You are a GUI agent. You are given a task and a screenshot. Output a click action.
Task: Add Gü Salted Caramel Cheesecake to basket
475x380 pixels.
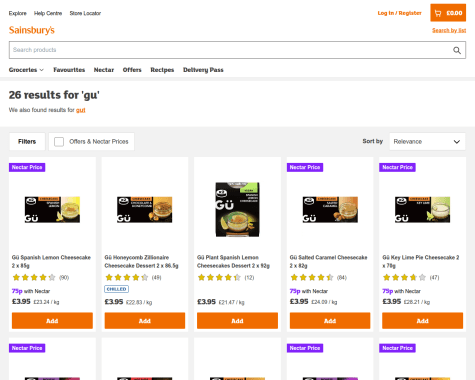pos(330,321)
